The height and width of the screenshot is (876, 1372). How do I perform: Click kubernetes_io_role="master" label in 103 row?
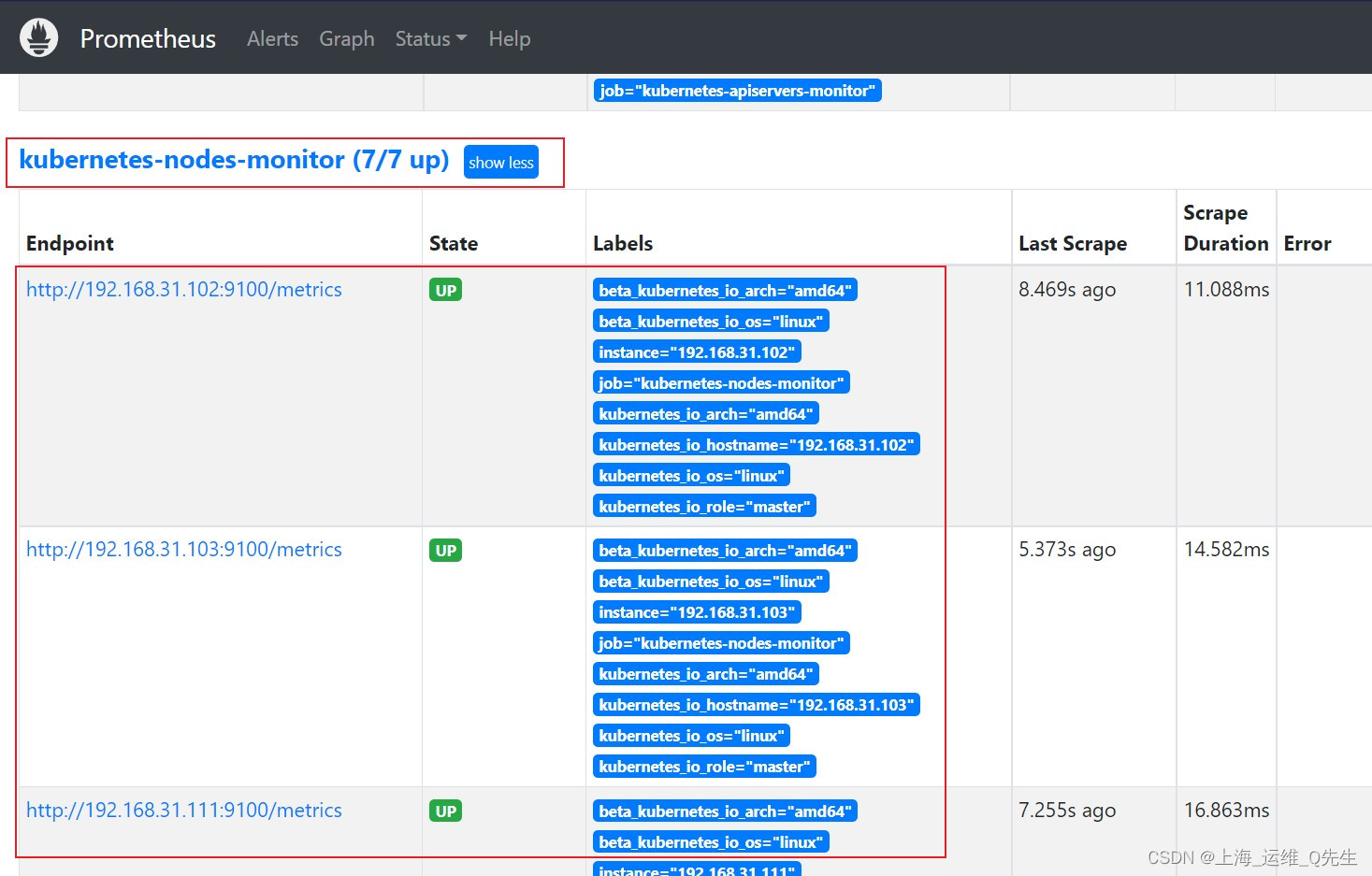tap(704, 767)
